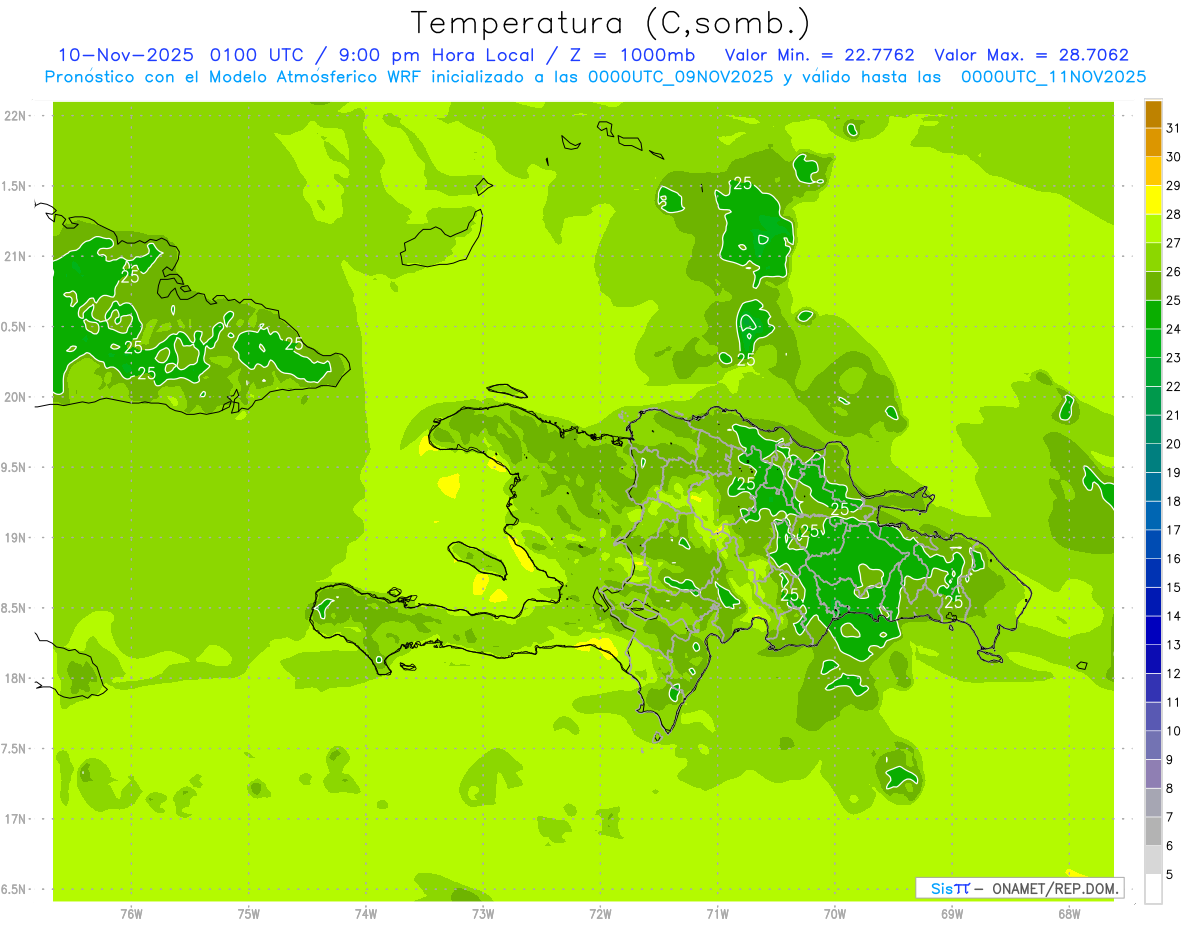
Task: Click the 22N latitude axis label
Action: [x=15, y=116]
